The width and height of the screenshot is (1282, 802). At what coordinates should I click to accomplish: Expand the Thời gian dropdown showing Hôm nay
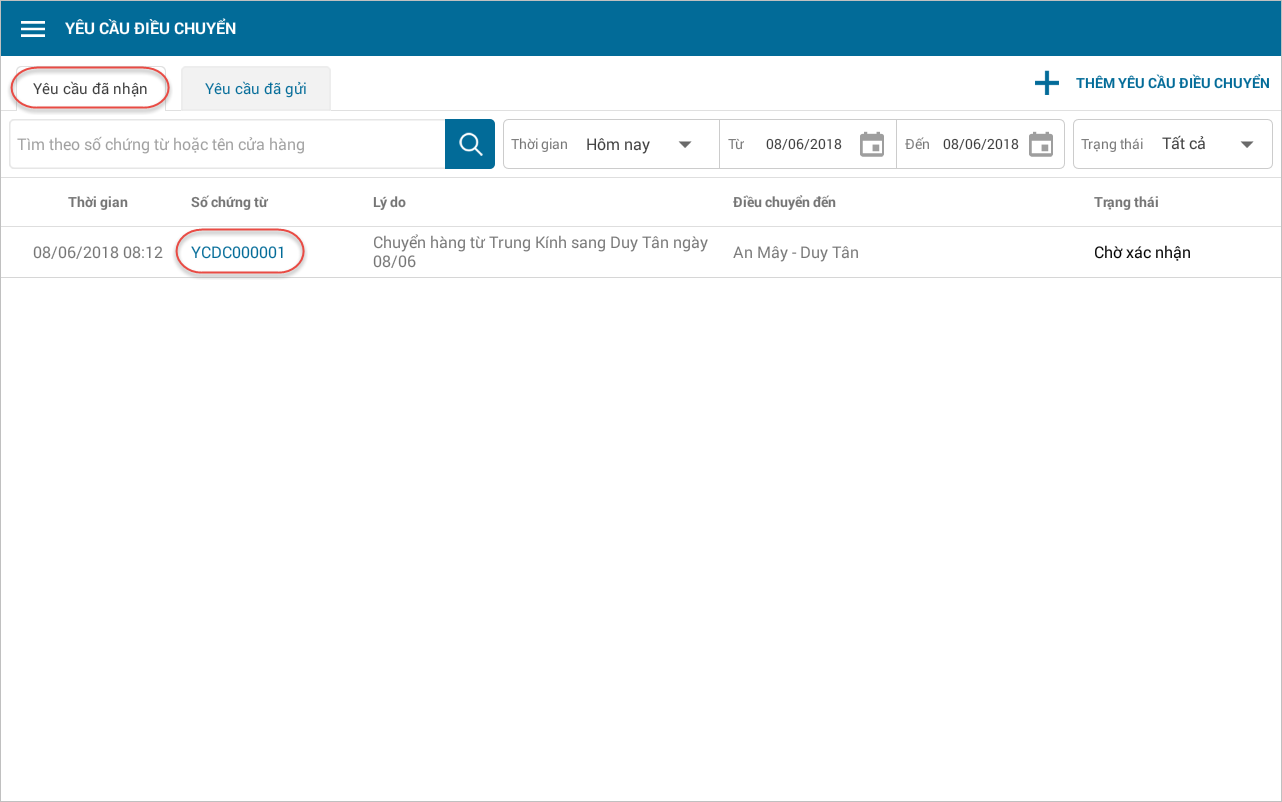(685, 144)
